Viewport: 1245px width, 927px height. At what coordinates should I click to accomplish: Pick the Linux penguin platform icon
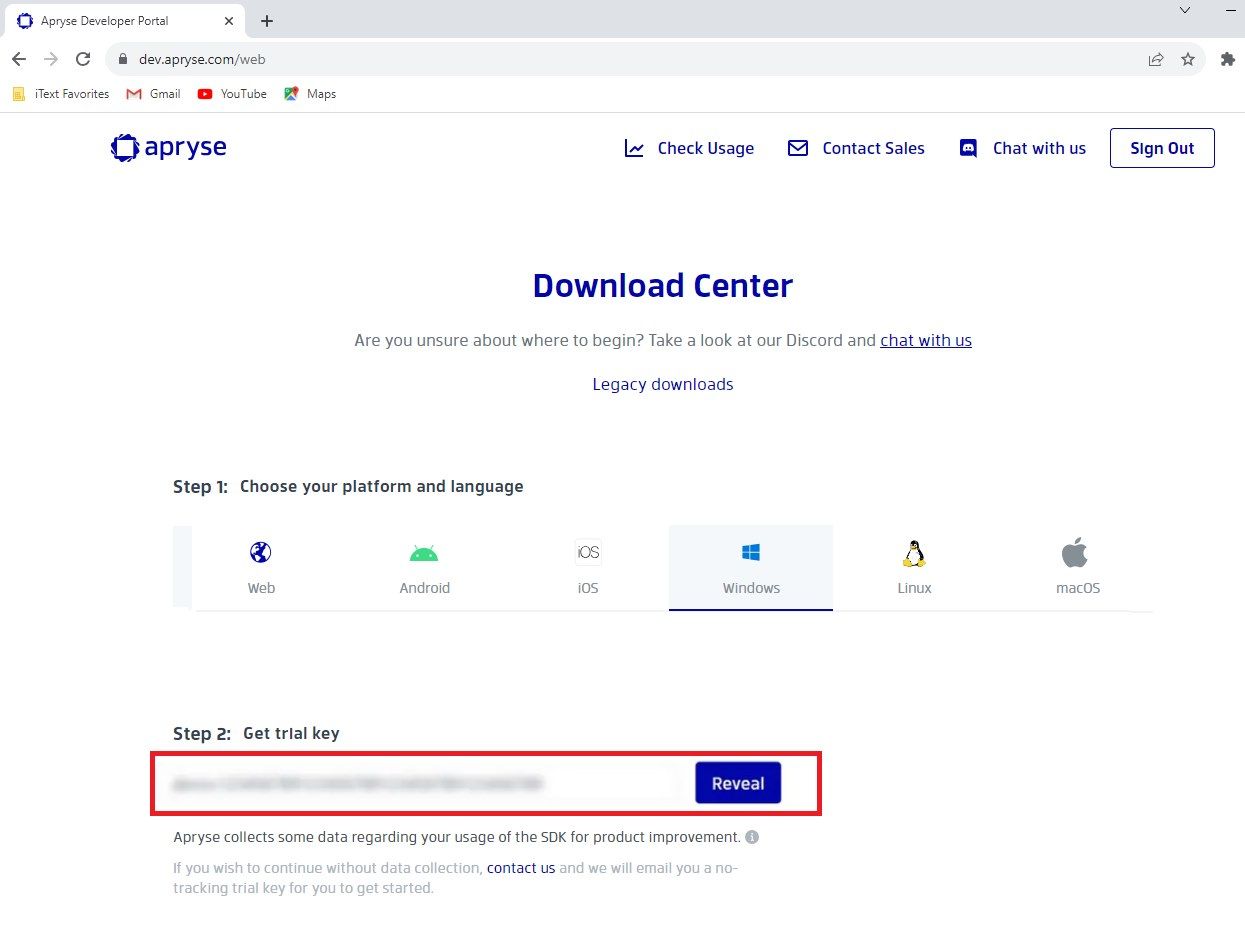pos(913,551)
